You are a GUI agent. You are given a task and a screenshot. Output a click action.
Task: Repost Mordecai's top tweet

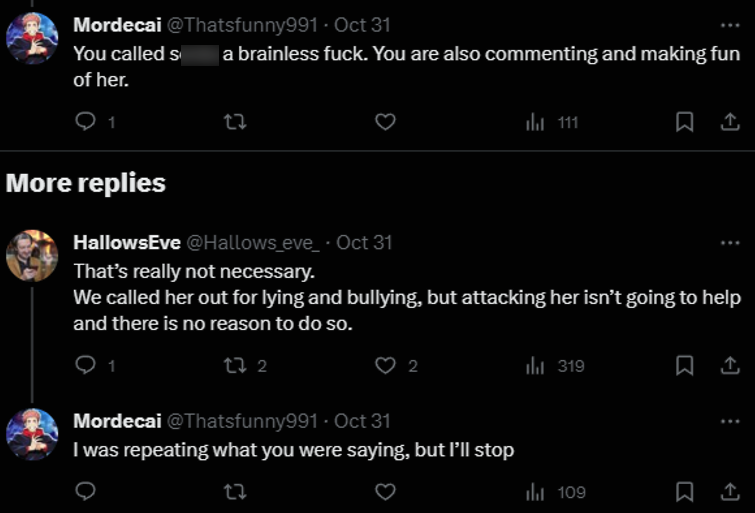click(x=234, y=122)
